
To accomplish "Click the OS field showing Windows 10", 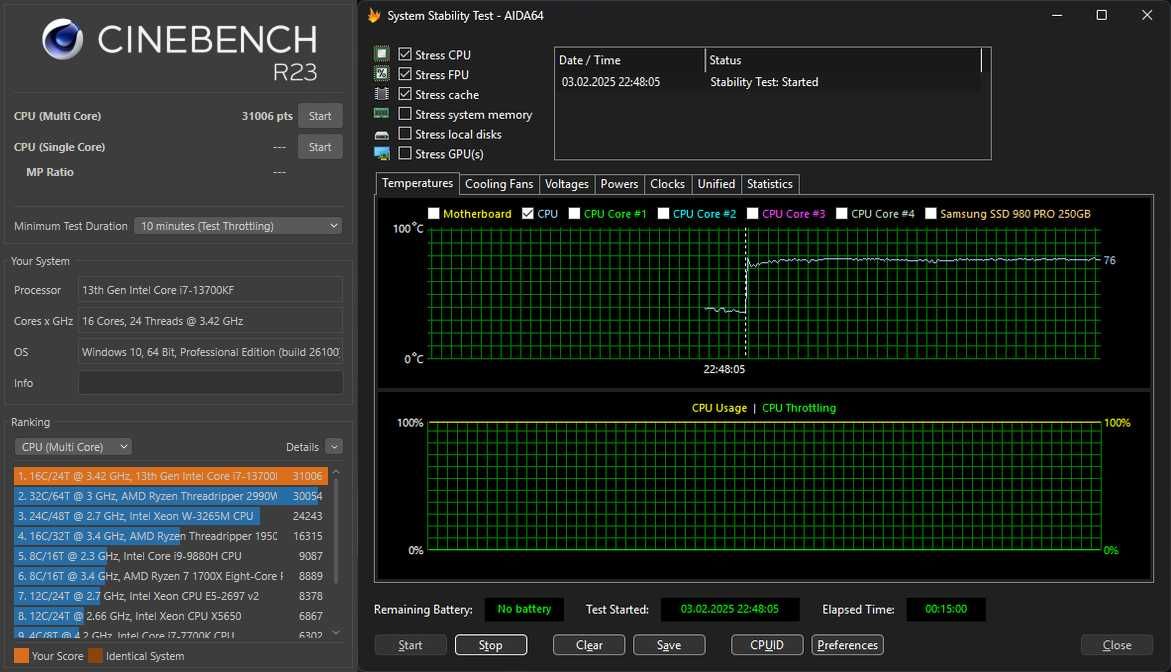I will (x=211, y=352).
